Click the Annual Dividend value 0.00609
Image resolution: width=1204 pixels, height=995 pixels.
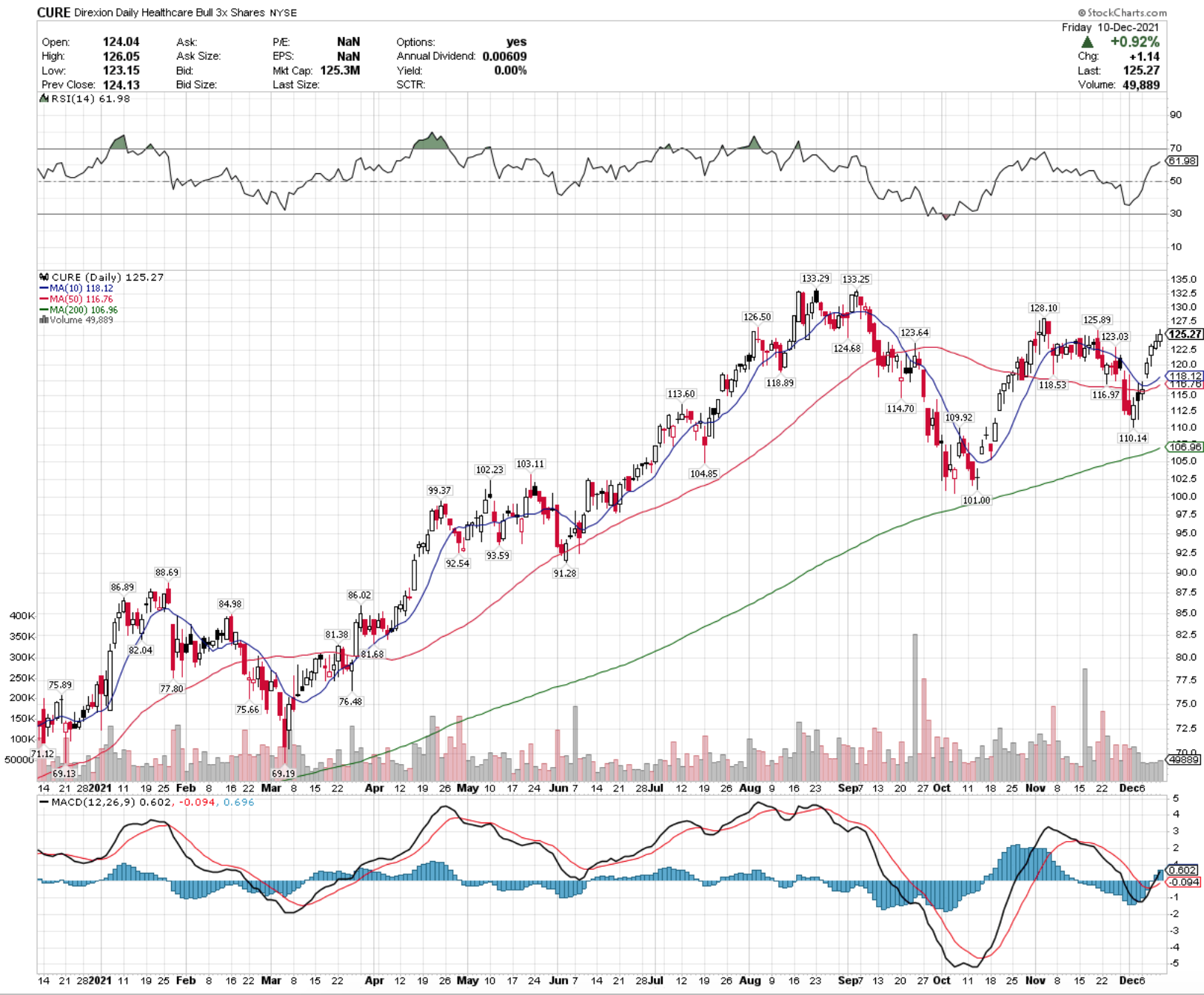pos(504,56)
